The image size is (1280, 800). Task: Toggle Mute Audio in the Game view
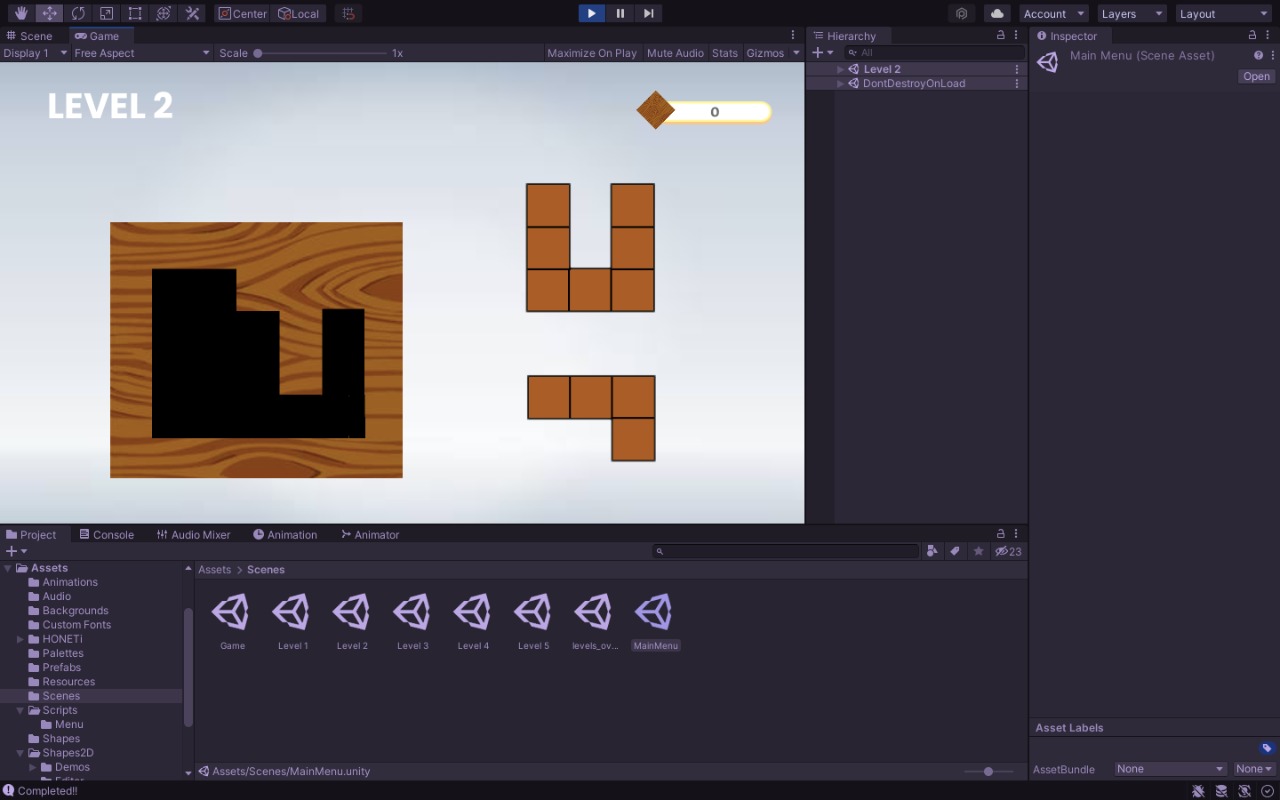point(675,53)
